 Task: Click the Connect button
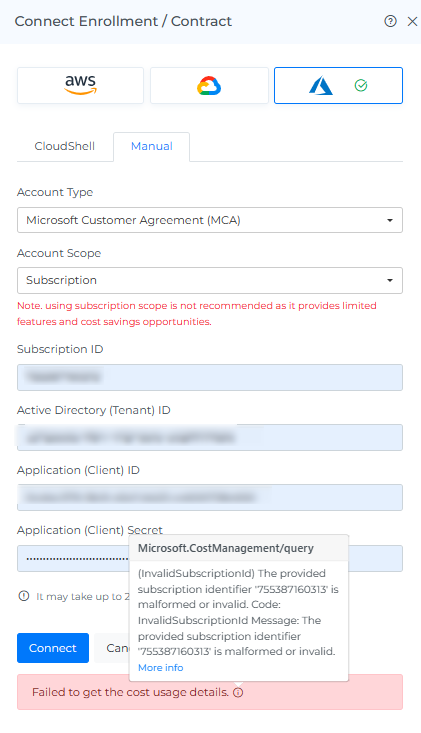tap(53, 648)
